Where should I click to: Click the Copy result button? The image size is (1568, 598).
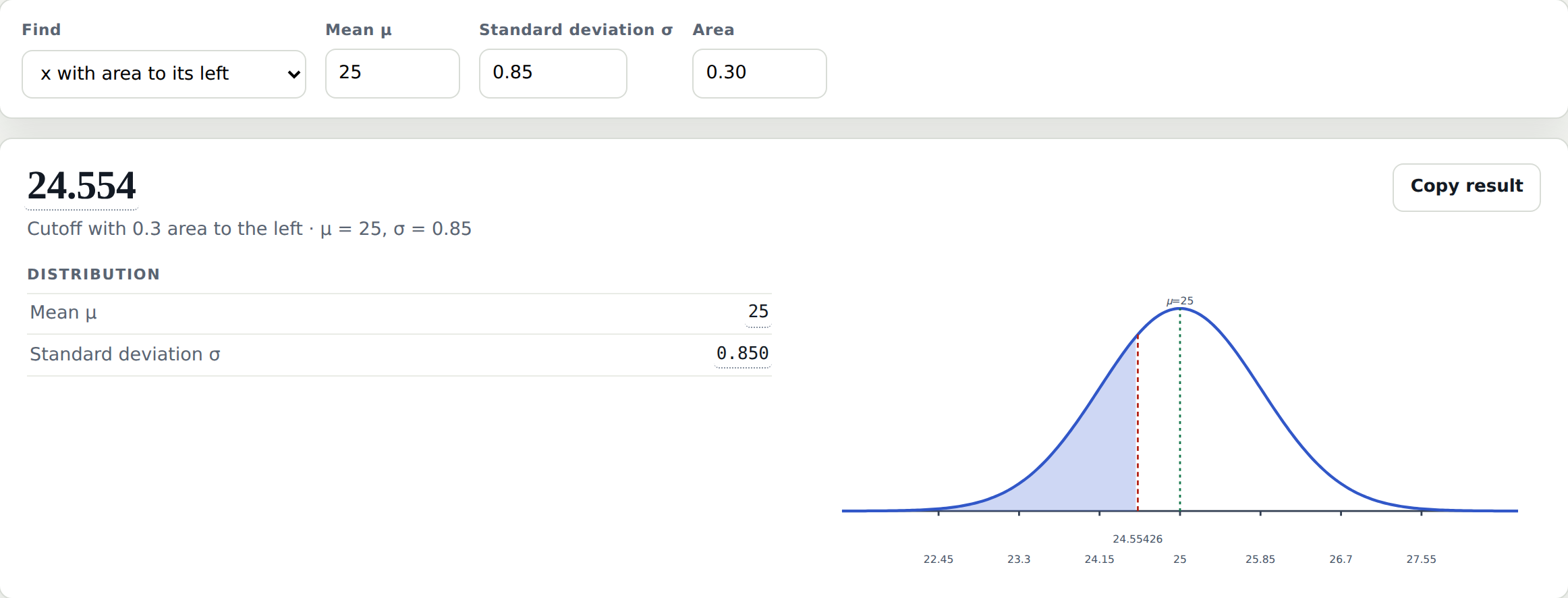[1467, 187]
